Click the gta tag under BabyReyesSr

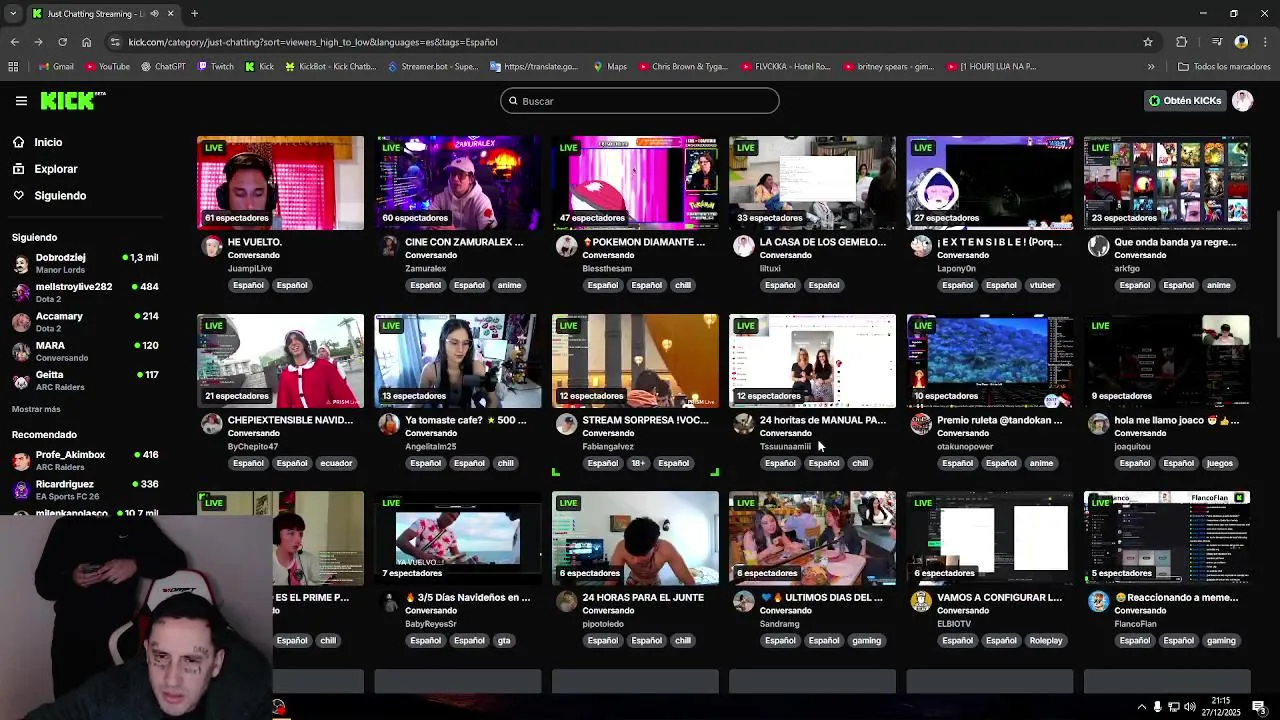coord(504,641)
